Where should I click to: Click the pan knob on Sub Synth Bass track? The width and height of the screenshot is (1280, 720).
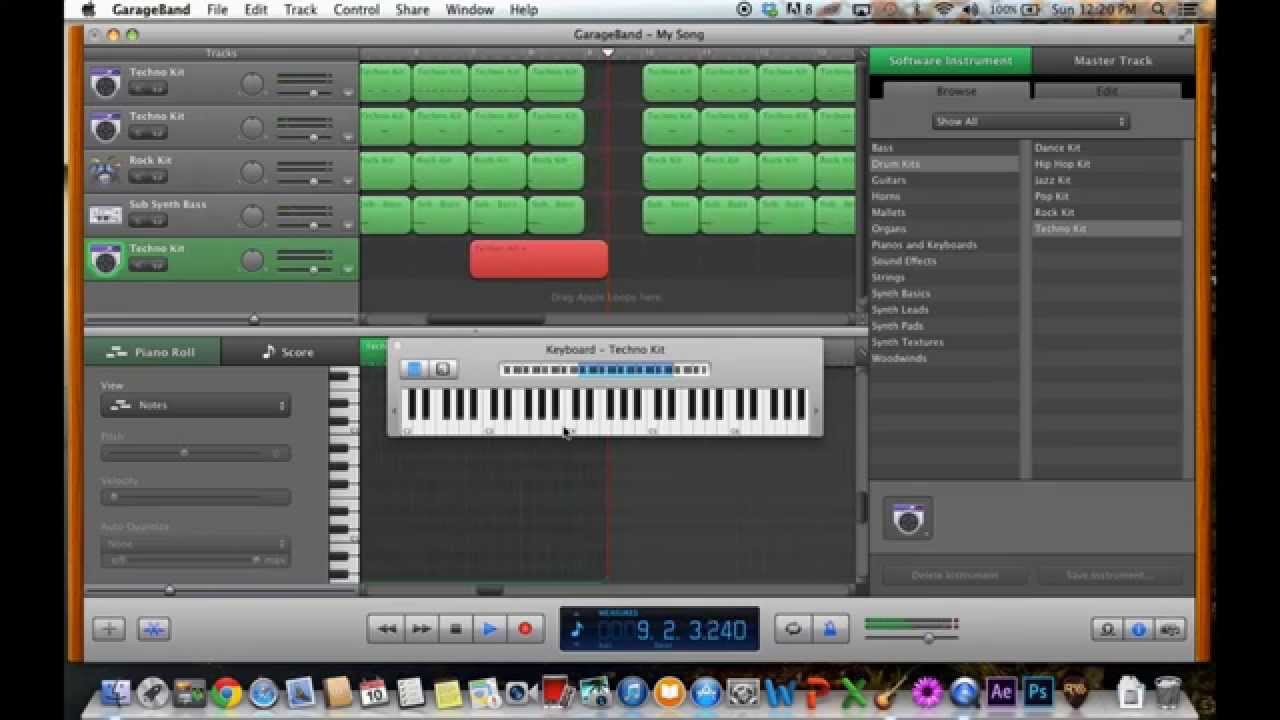click(x=253, y=216)
